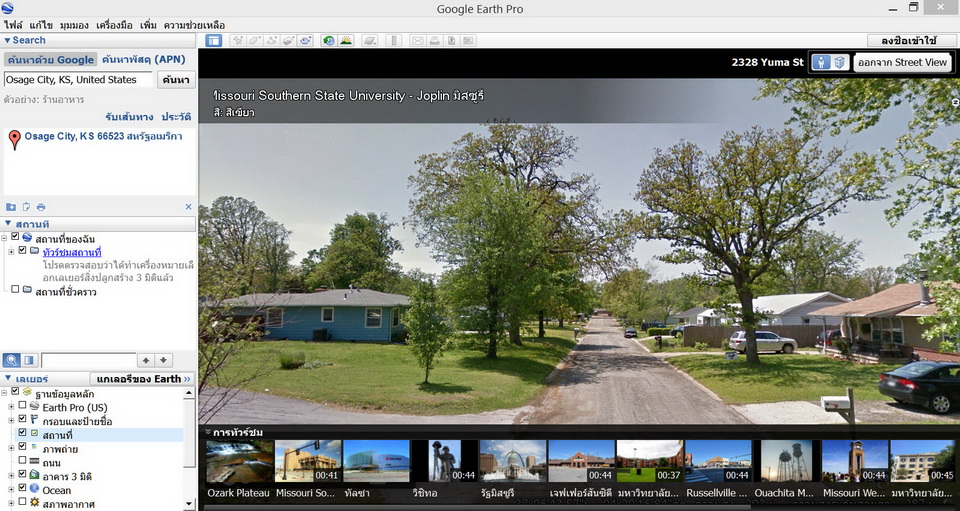Print the current view from toolbar
This screenshot has width=960, height=511.
click(435, 40)
